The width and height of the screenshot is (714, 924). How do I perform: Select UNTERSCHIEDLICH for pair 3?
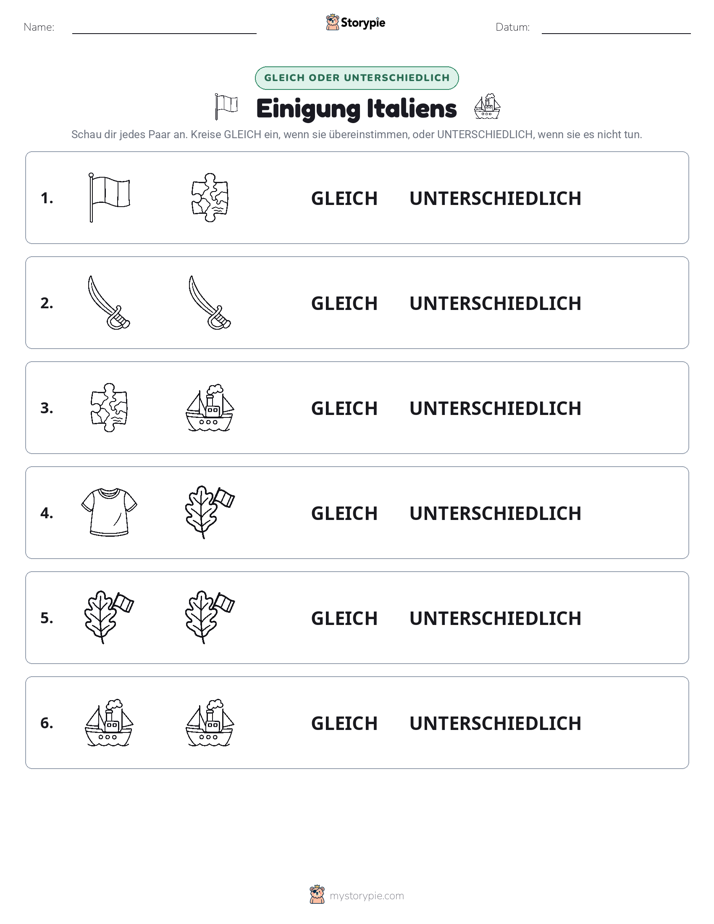(x=495, y=408)
